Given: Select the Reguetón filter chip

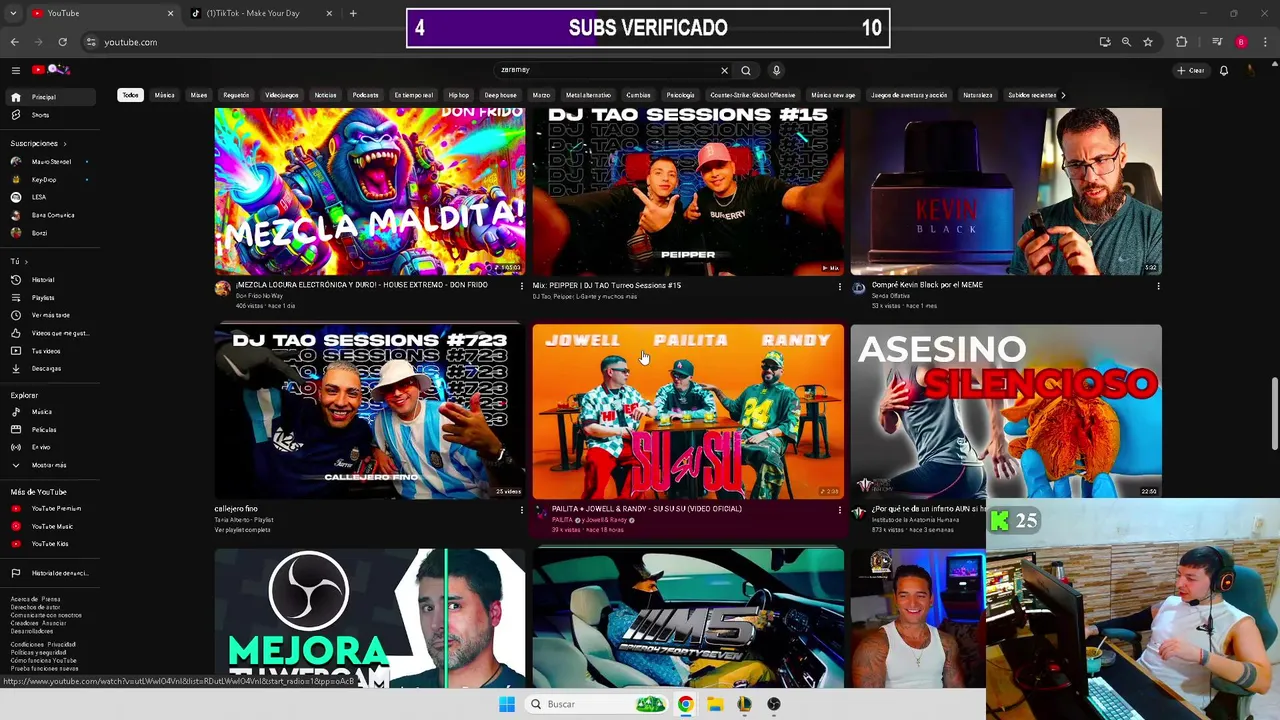Looking at the screenshot, I should point(236,95).
